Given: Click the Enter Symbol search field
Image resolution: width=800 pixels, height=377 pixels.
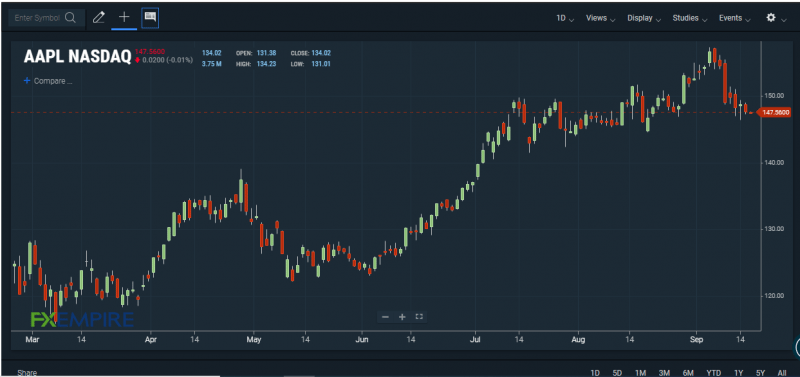Looking at the screenshot, I should [x=37, y=18].
